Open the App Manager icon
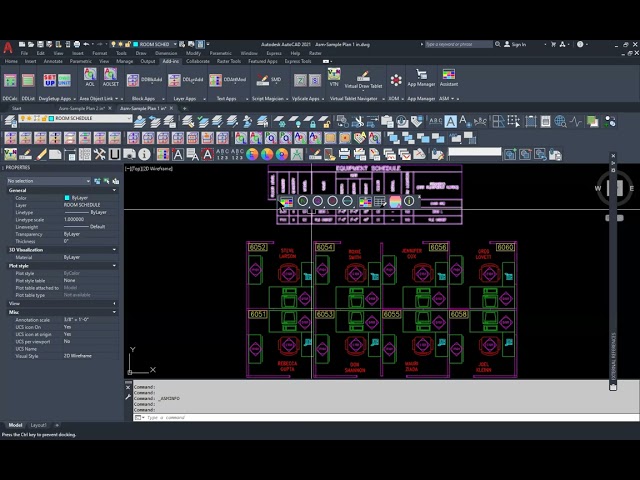 tap(421, 77)
